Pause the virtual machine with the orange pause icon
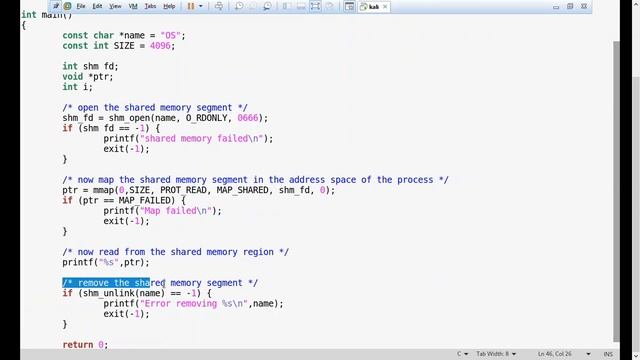The width and height of the screenshot is (640, 360). click(191, 6)
